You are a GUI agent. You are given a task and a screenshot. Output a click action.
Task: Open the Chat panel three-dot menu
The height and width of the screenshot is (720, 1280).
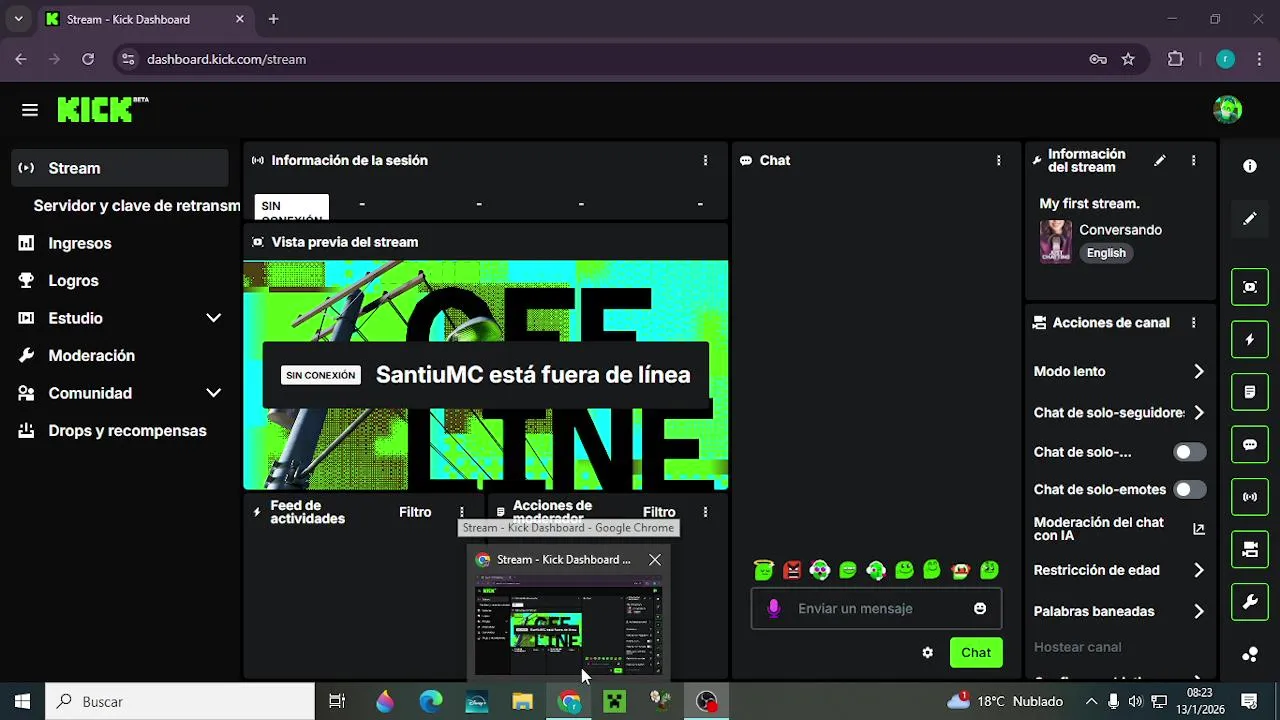998,160
